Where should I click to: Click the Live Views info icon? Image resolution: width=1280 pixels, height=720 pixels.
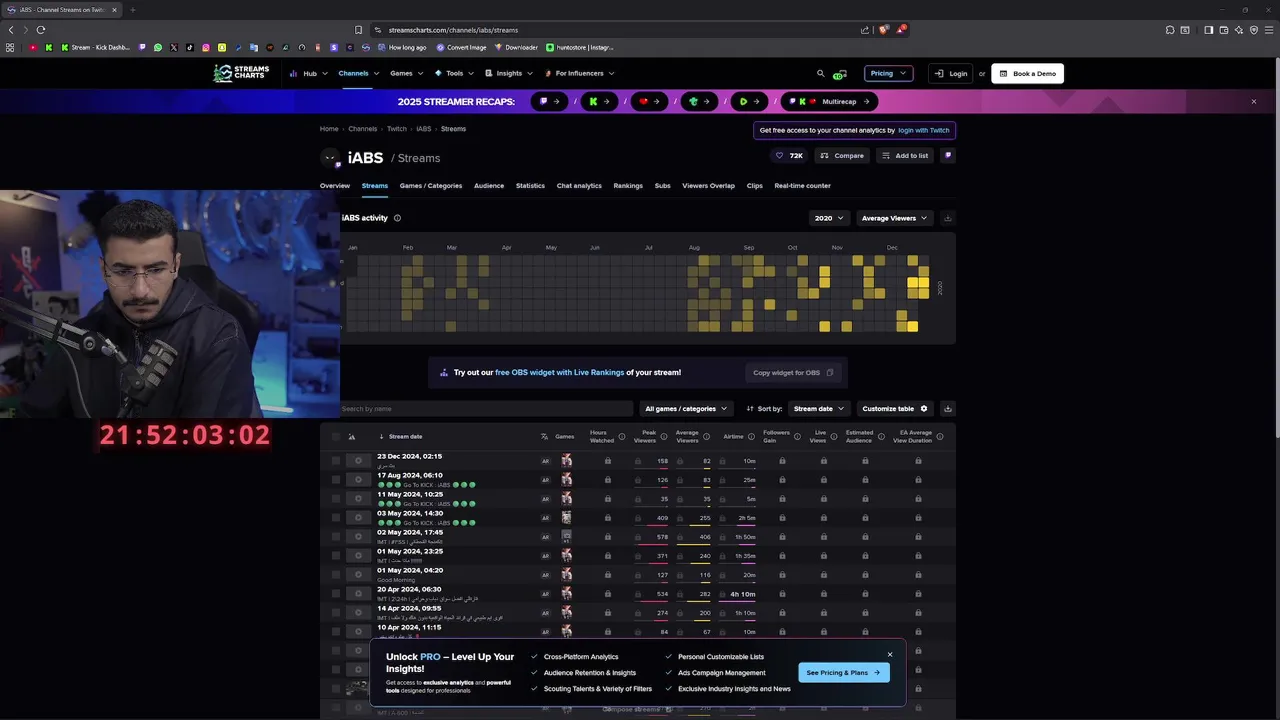click(x=835, y=436)
